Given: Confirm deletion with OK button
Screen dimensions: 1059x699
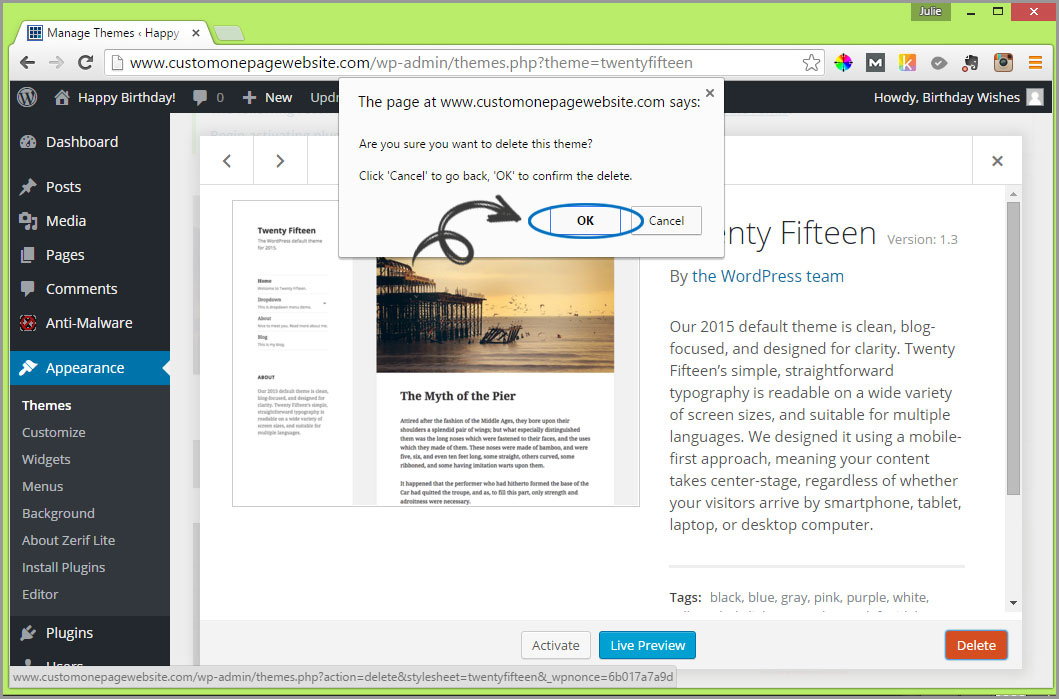Looking at the screenshot, I should coord(585,221).
